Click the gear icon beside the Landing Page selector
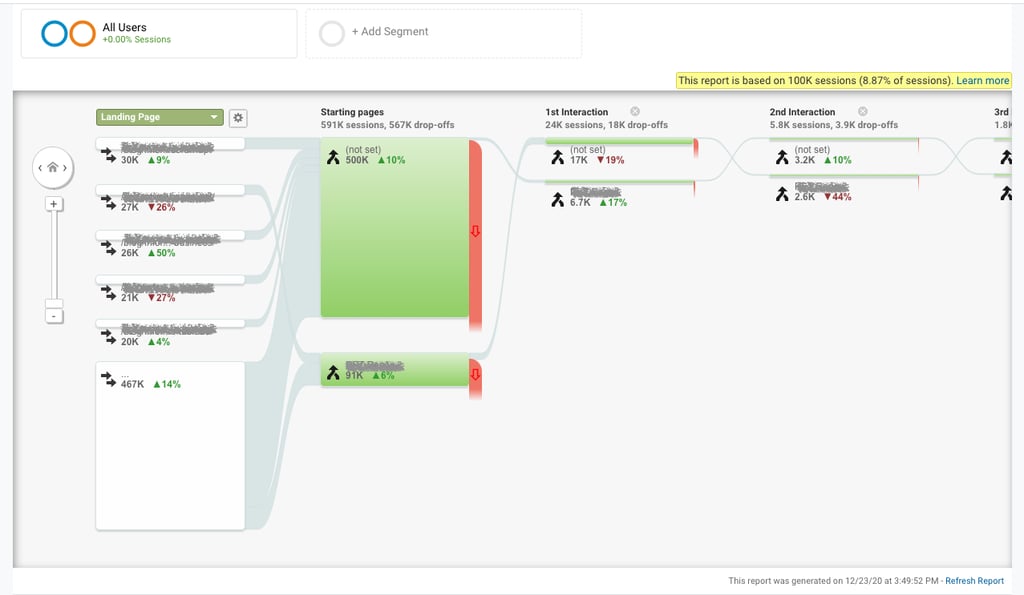 point(238,117)
